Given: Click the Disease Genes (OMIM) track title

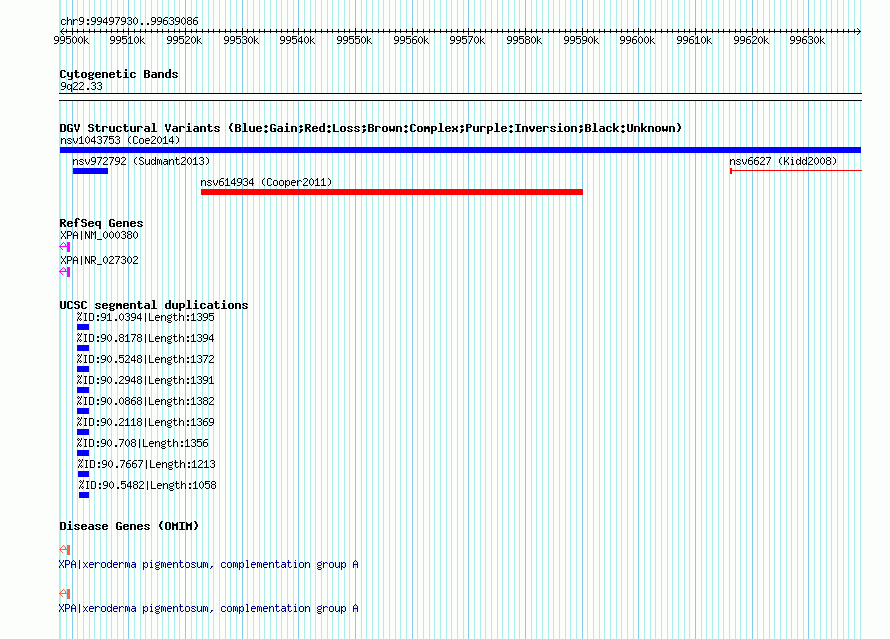Looking at the screenshot, I should tap(129, 526).
